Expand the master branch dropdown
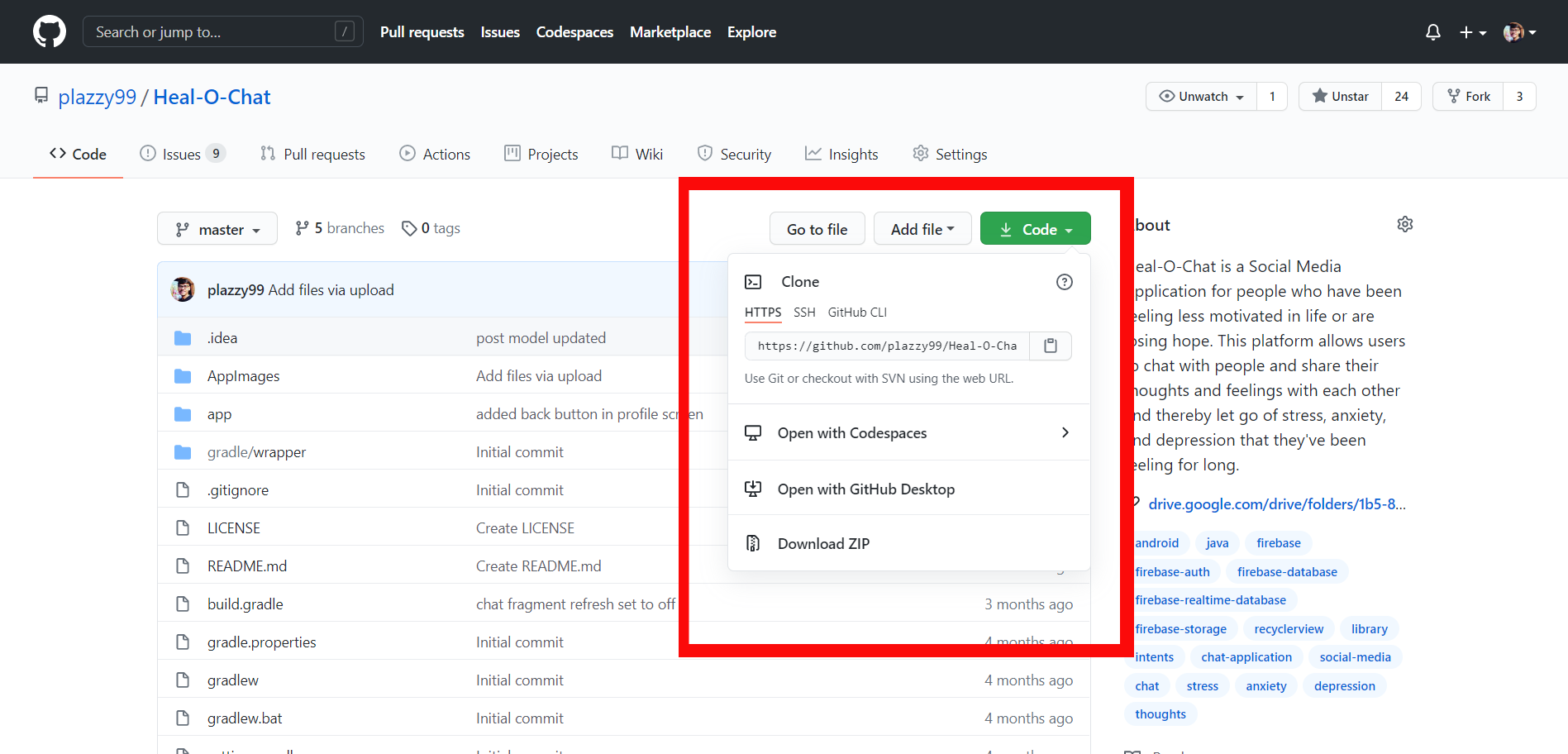Image resolution: width=1568 pixels, height=754 pixels. point(217,229)
